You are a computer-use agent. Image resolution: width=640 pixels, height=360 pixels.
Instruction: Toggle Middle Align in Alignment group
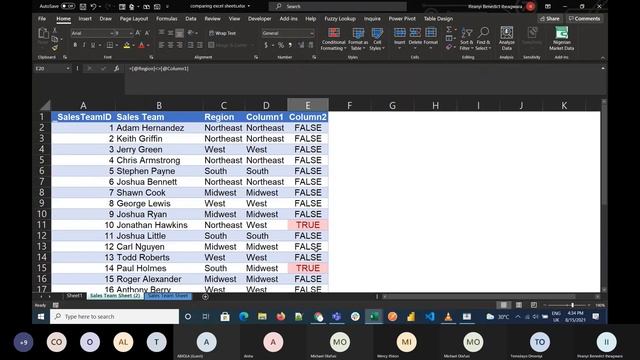point(171,33)
